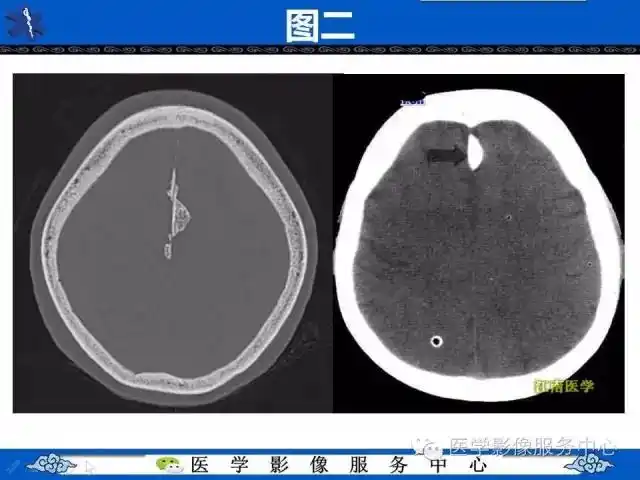Viewport: 640px width, 480px height.
Task: Open the left bone-window CT image
Action: click(x=171, y=242)
